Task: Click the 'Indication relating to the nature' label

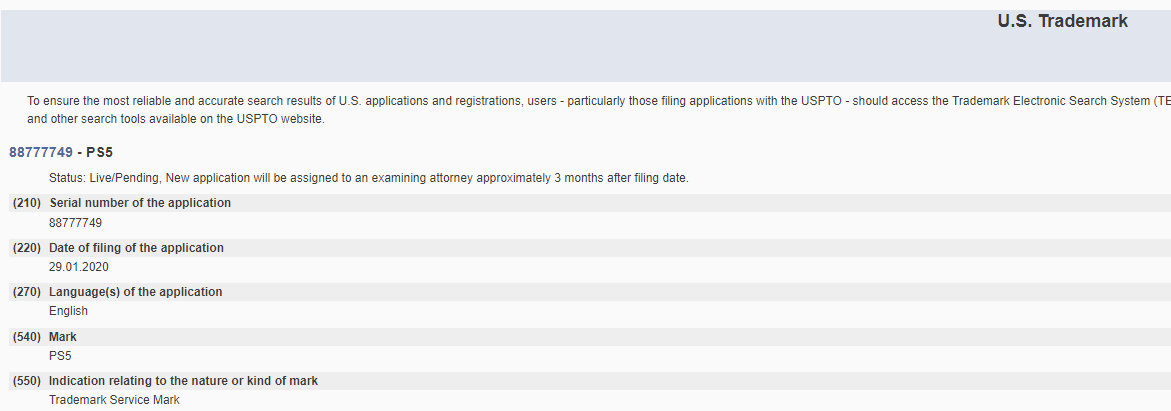Action: [184, 381]
